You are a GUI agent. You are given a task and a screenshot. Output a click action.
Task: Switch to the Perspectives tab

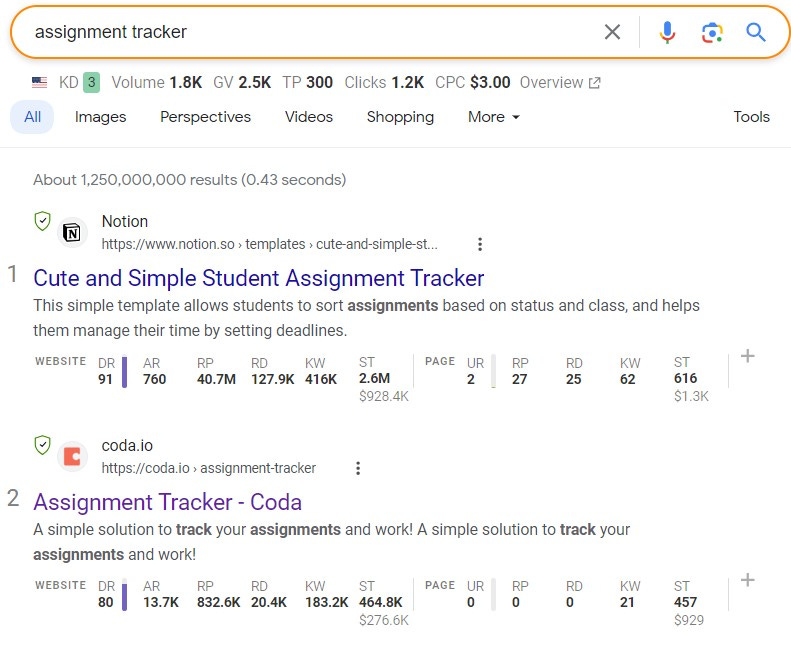pos(205,117)
